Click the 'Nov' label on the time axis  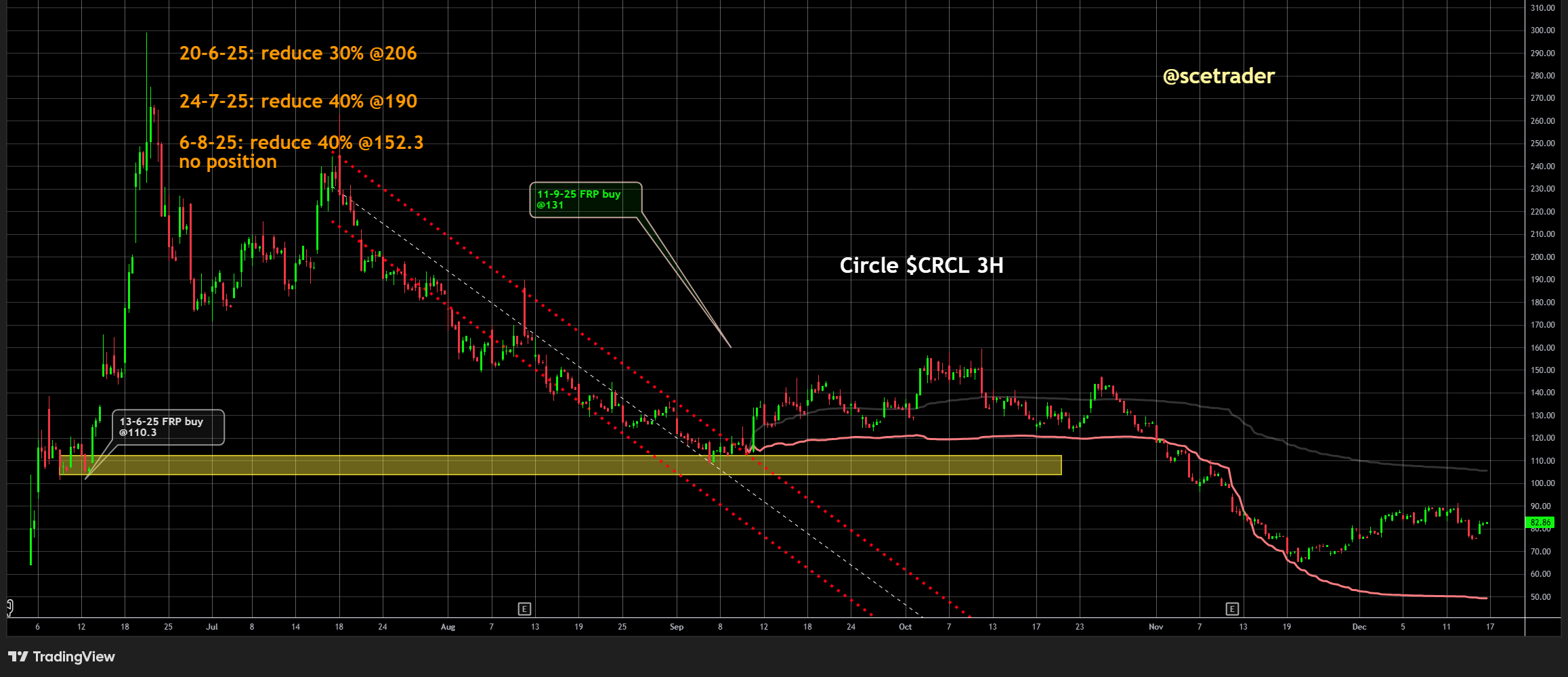click(1156, 627)
